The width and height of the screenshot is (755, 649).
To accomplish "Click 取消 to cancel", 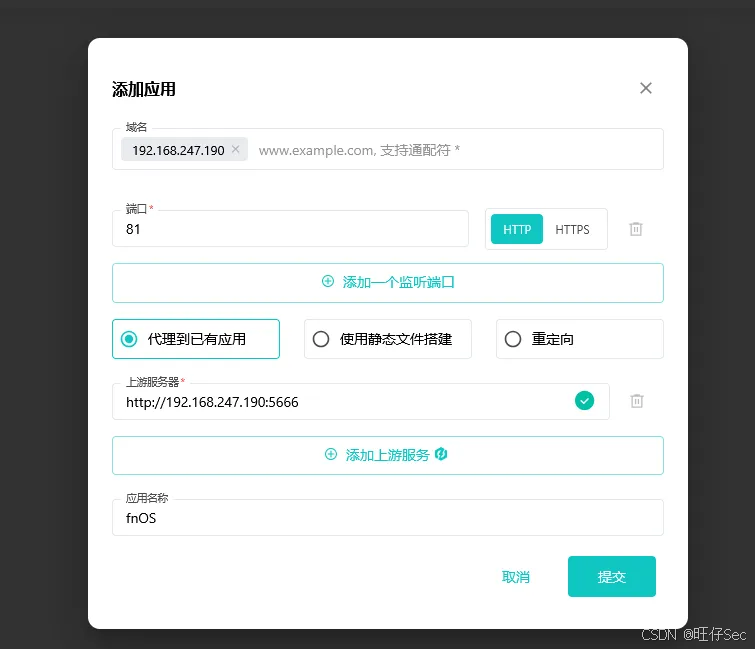I will (516, 576).
